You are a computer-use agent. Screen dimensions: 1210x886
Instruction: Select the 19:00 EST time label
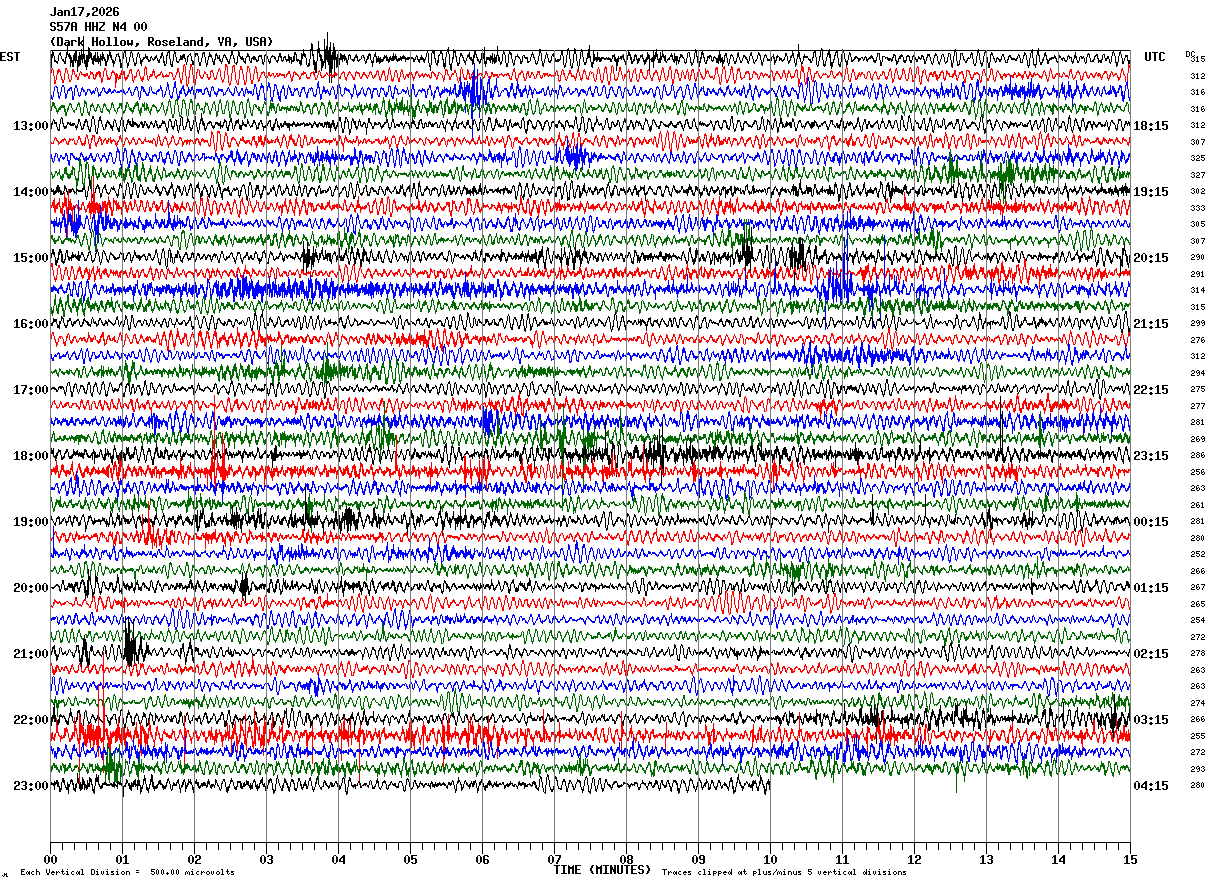(x=30, y=521)
